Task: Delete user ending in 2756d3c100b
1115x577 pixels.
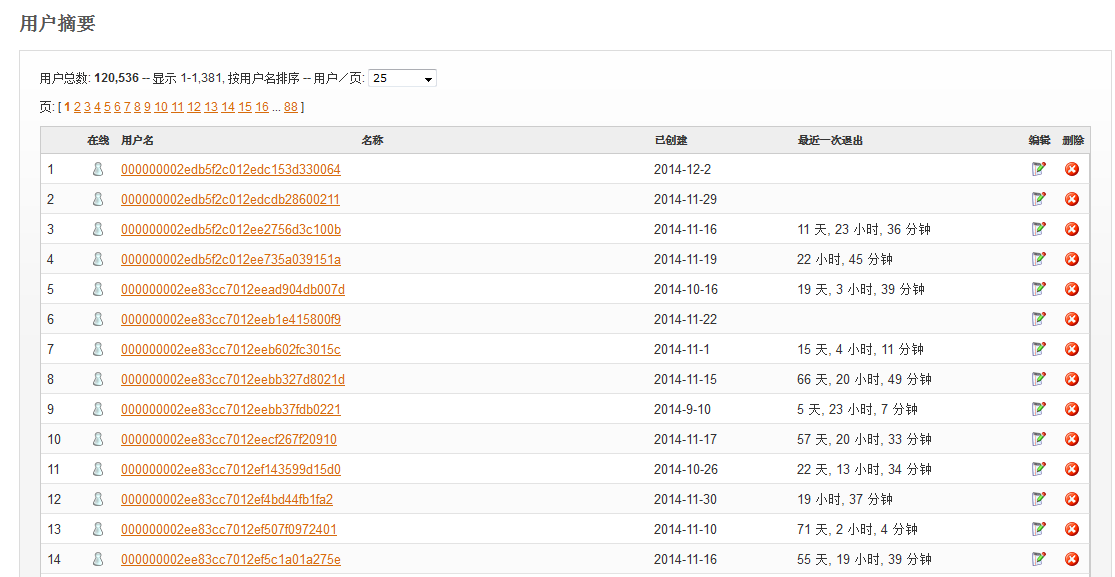Action: click(x=1072, y=228)
